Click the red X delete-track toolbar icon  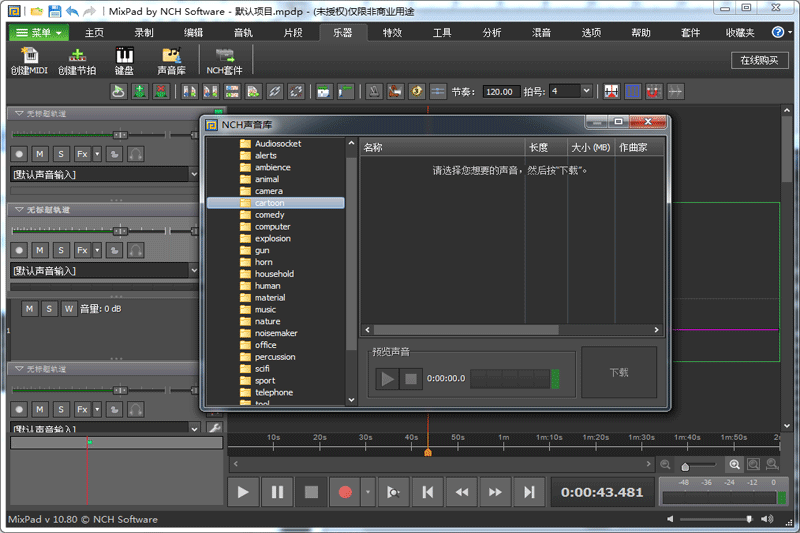[x=161, y=92]
